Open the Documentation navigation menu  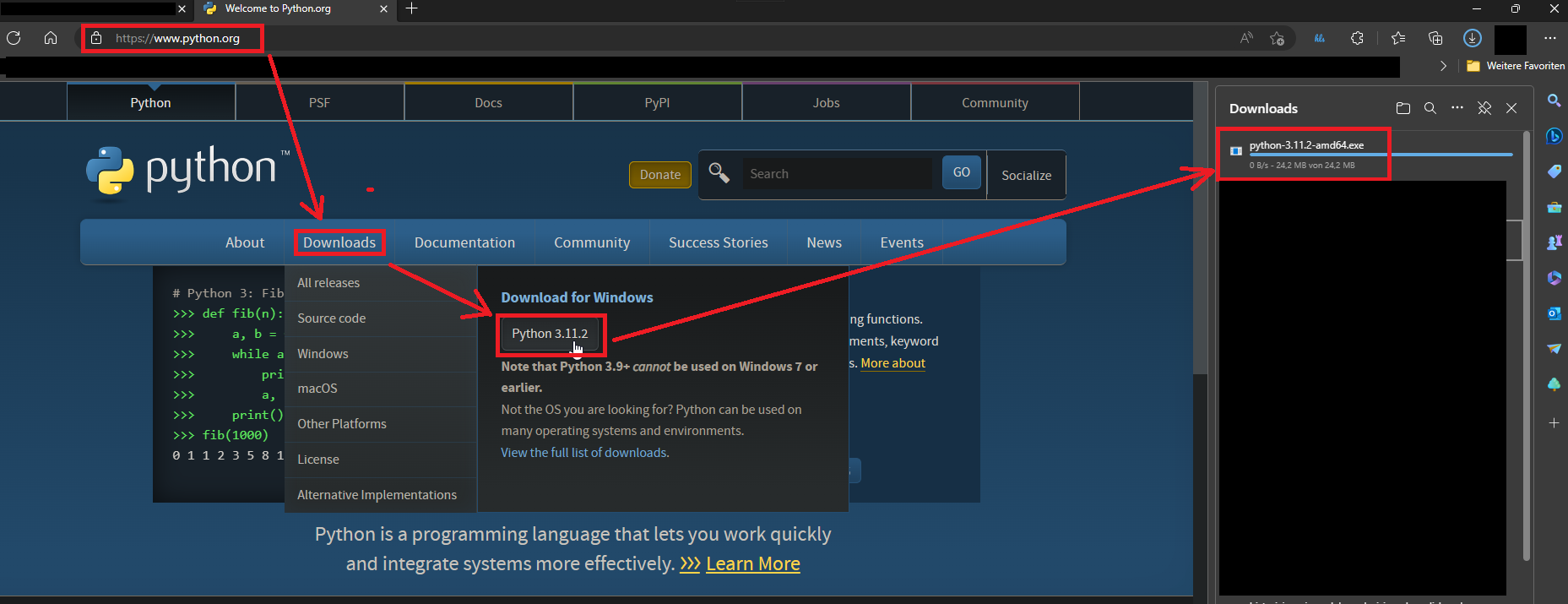pyautogui.click(x=464, y=242)
